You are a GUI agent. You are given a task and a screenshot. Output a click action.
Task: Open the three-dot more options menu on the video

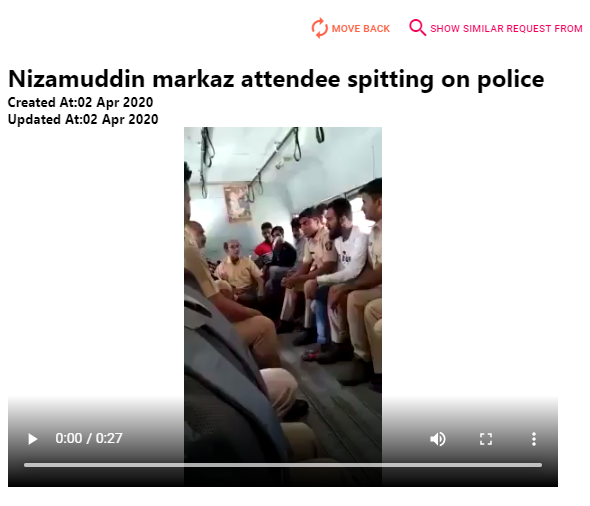(534, 439)
